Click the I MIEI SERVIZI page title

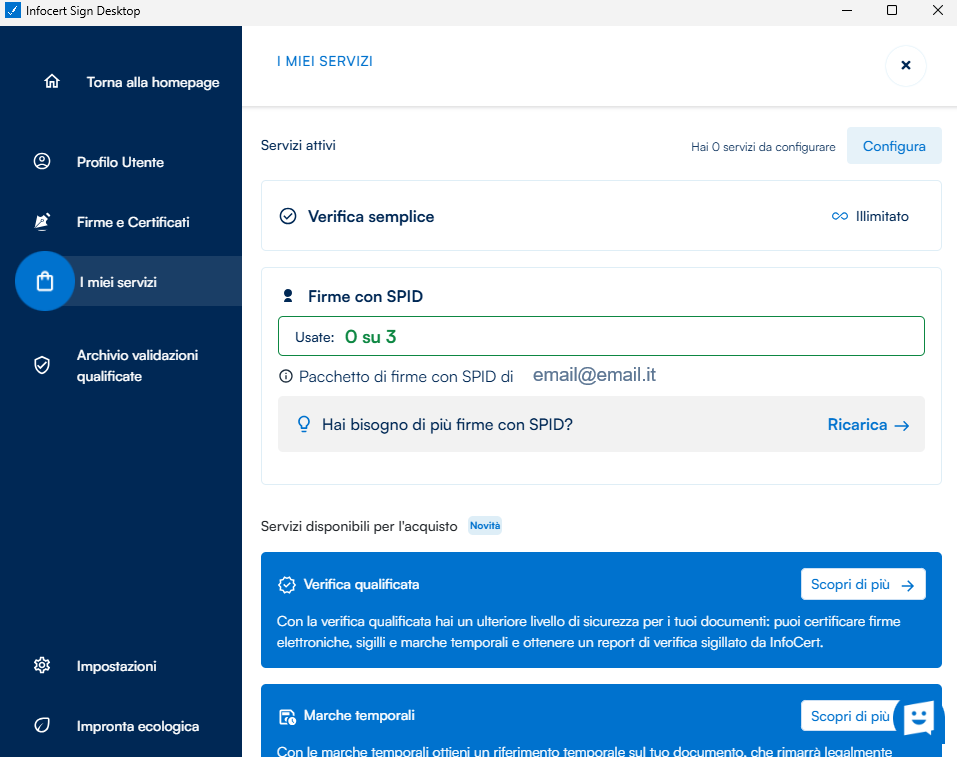(325, 61)
